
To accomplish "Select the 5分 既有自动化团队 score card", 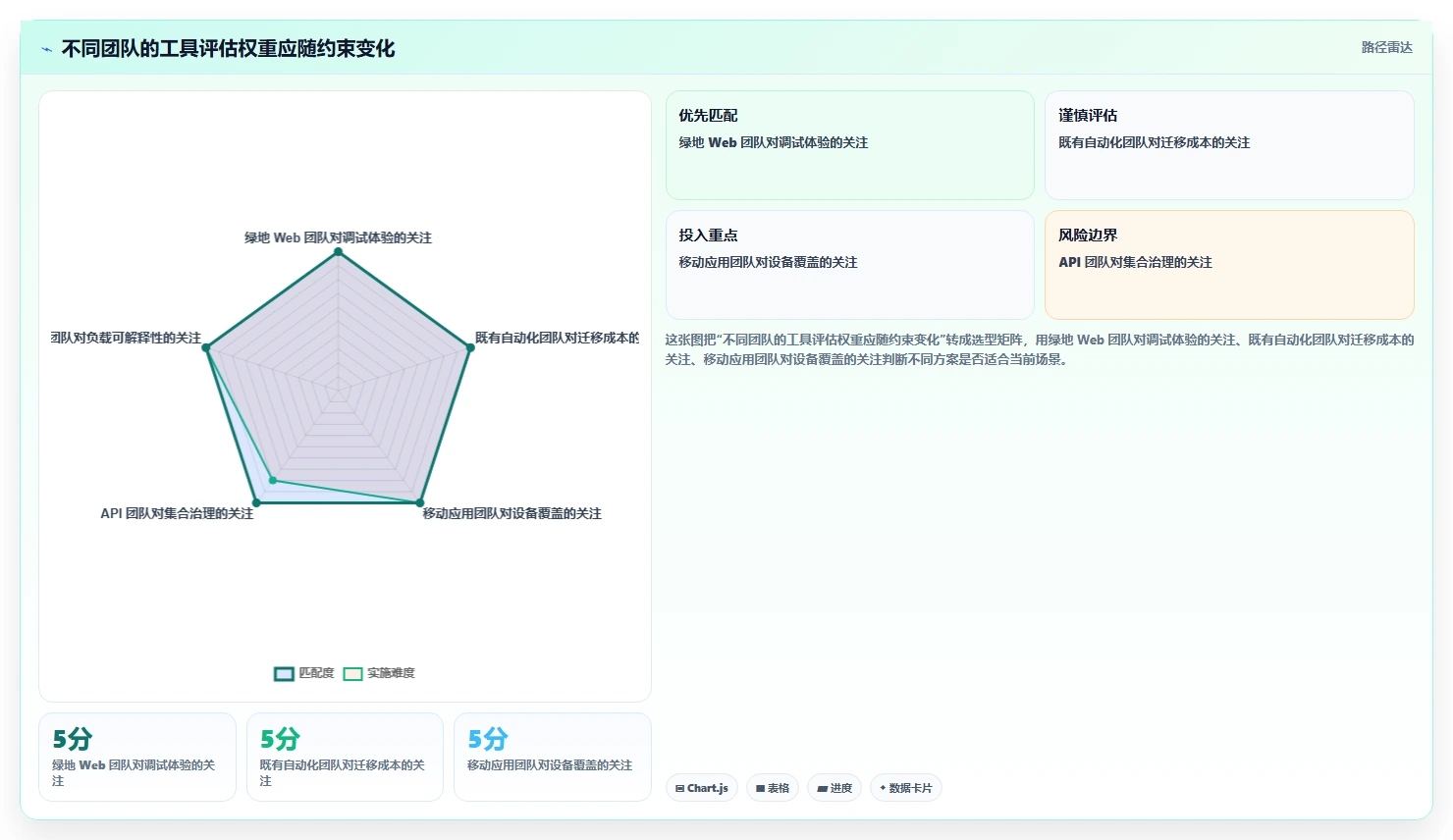I will click(x=345, y=757).
